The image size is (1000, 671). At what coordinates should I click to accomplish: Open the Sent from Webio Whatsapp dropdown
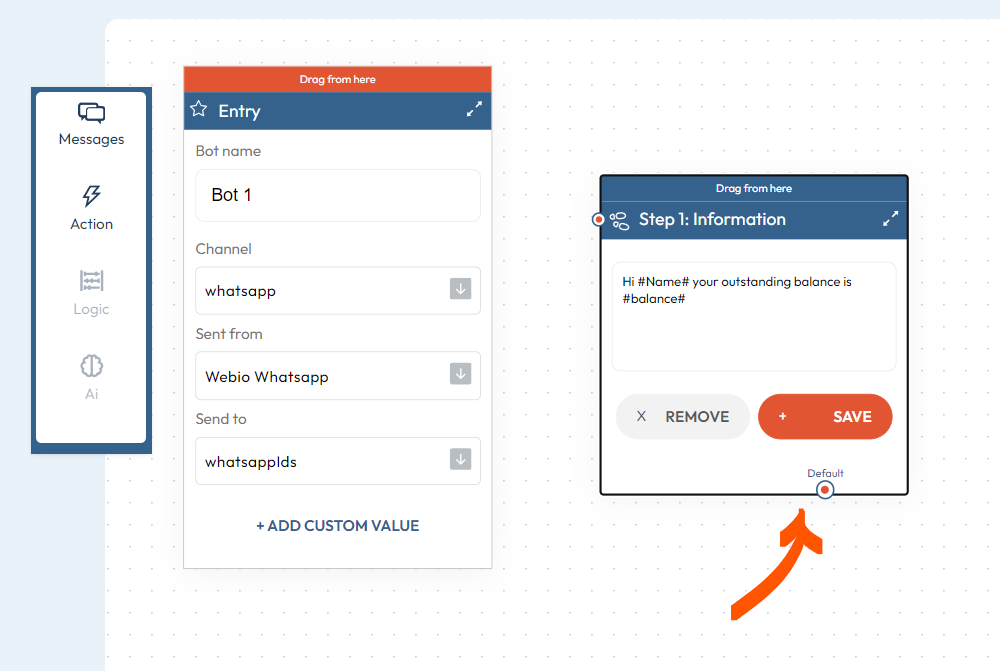[337, 376]
